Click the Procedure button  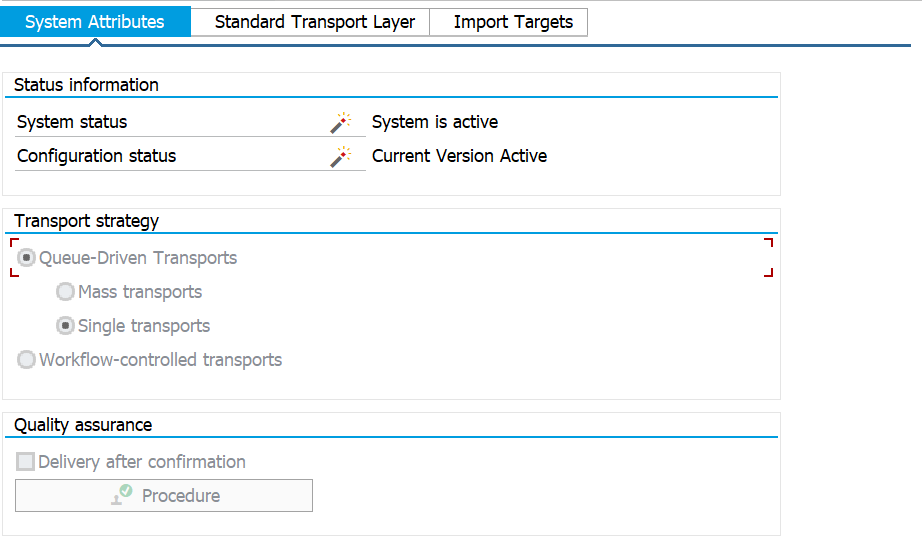(164, 495)
